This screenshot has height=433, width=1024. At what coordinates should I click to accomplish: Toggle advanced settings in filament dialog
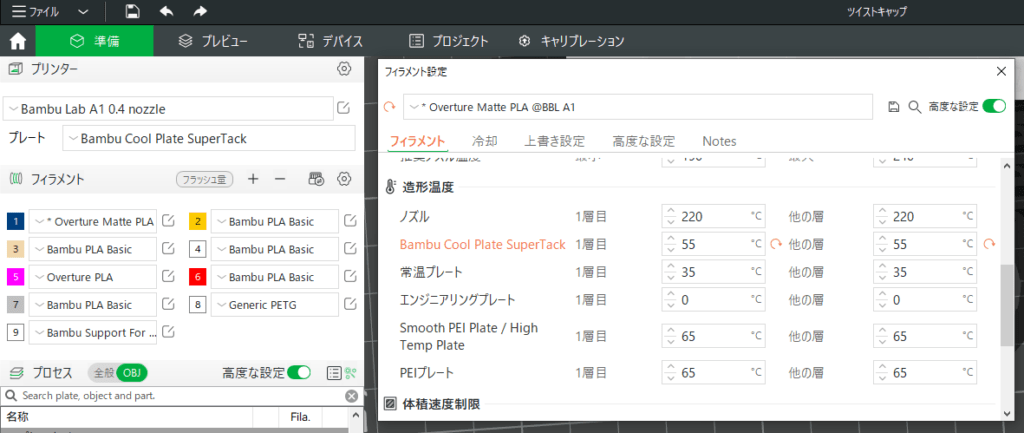click(995, 106)
